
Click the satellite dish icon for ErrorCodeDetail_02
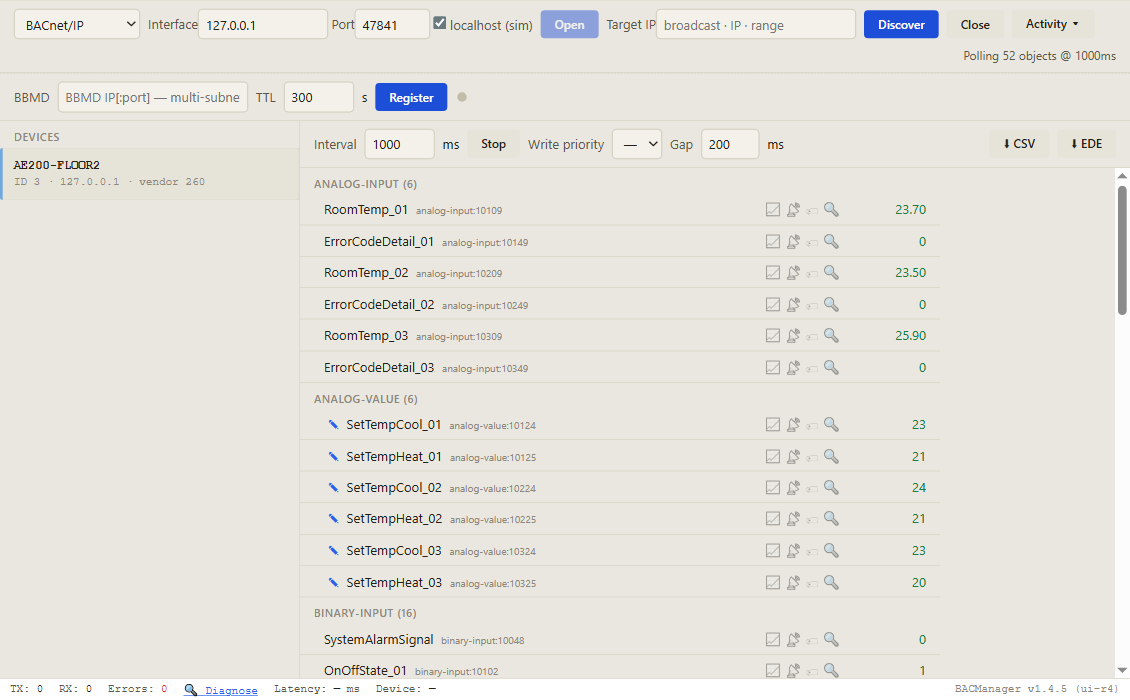pyautogui.click(x=793, y=304)
